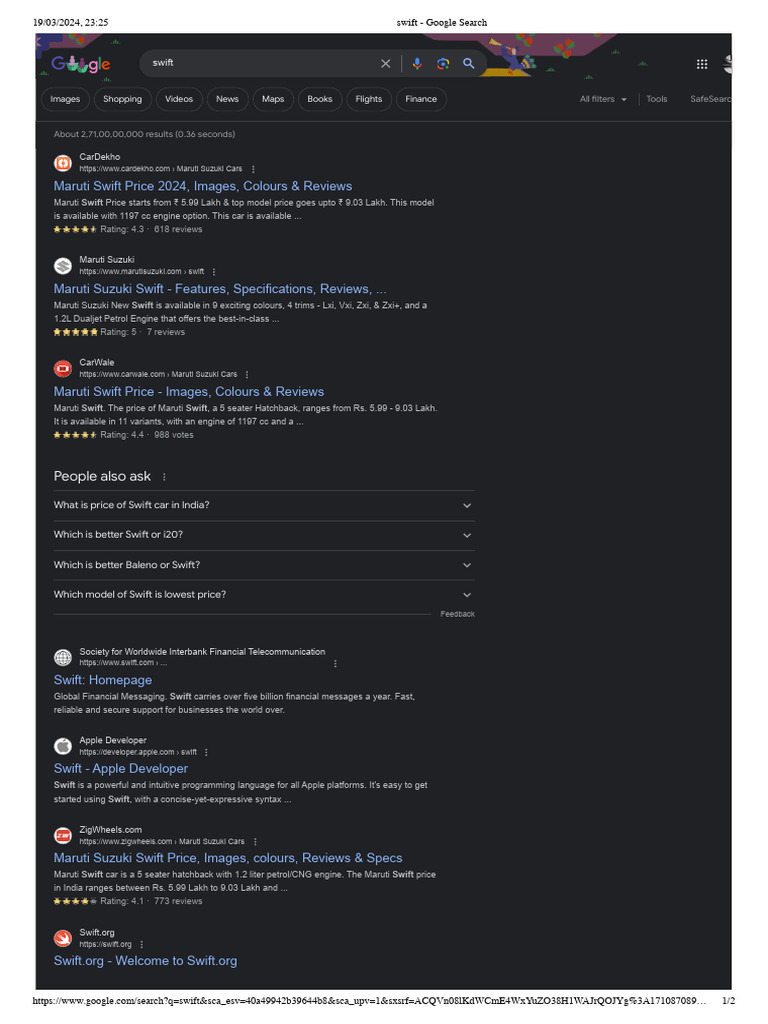The image size is (768, 1024).
Task: Switch to the News tab
Action: tap(227, 99)
